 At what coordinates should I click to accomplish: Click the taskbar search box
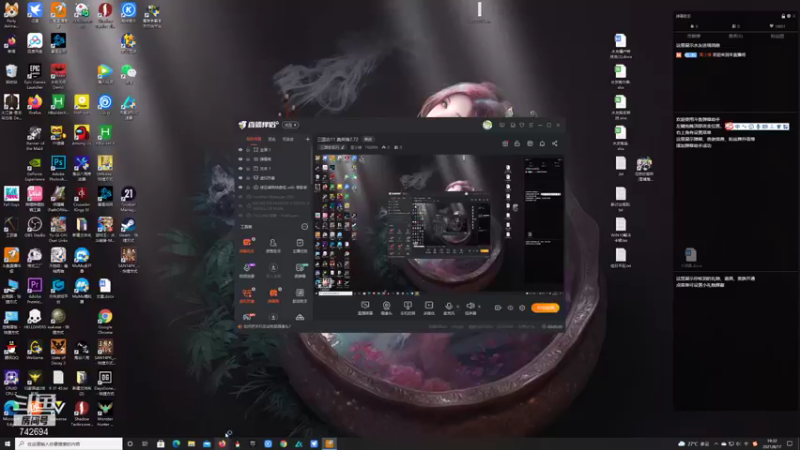pyautogui.click(x=69, y=444)
